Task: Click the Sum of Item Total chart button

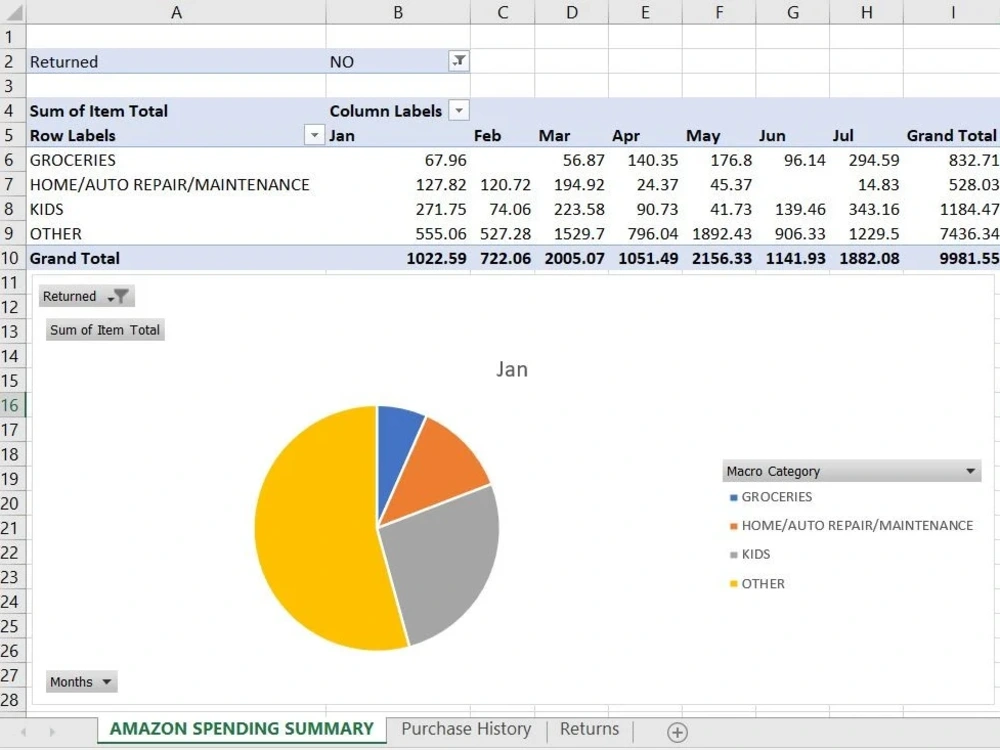Action: (105, 330)
